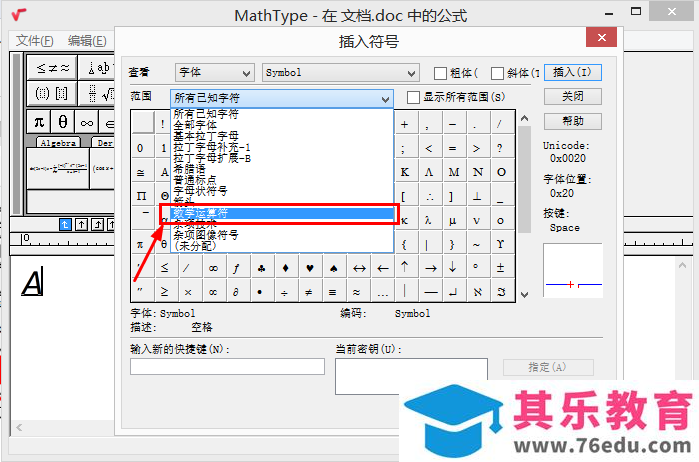This screenshot has height=462, width=699.
Task: Choose 字母状符号 from the range list
Action: (282, 191)
